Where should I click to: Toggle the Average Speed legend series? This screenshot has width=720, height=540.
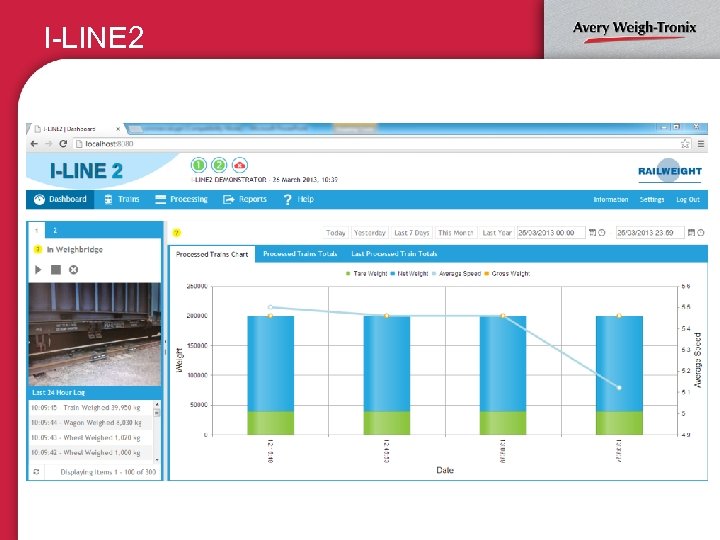click(x=456, y=273)
